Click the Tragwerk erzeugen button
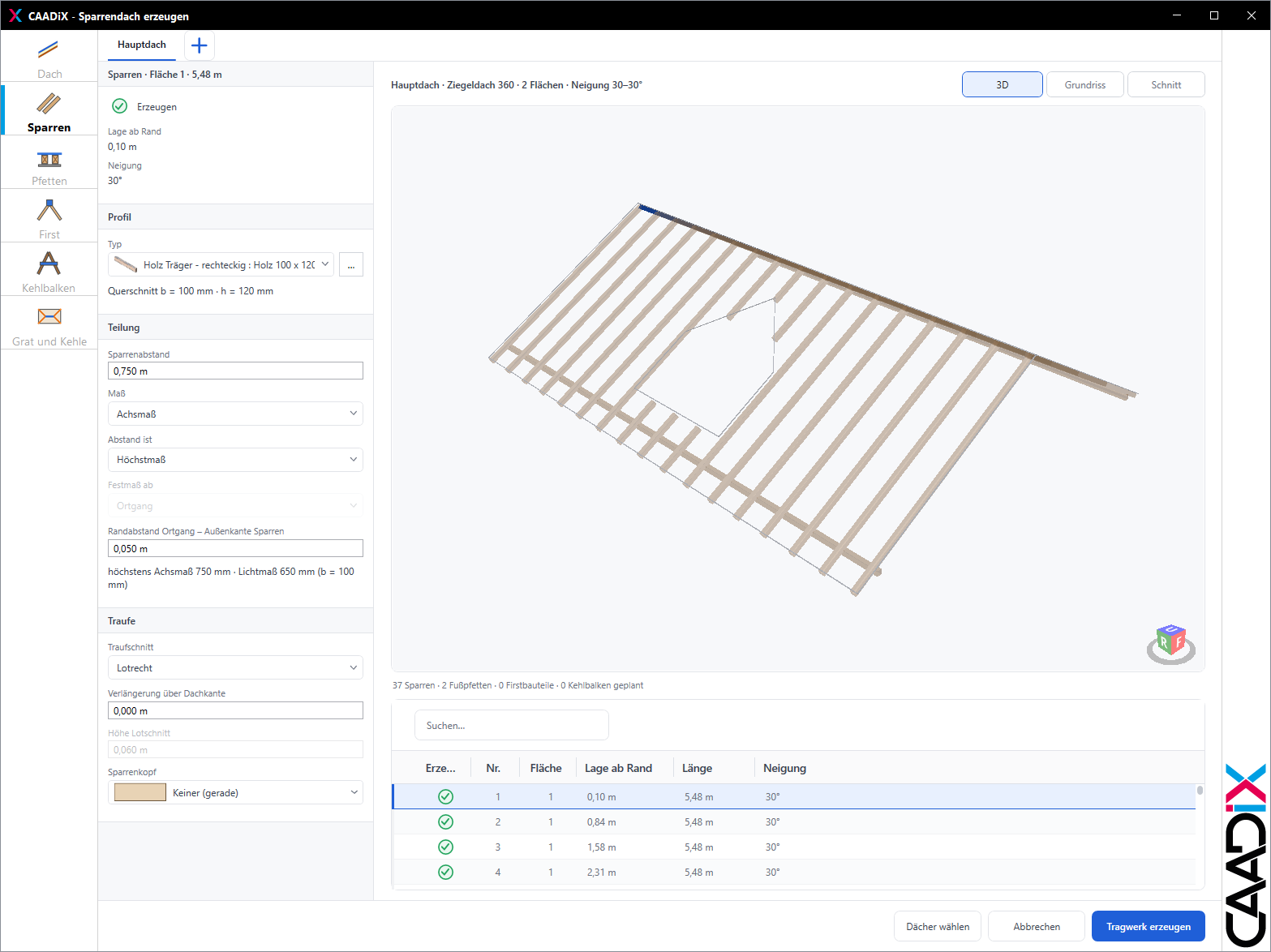1271x952 pixels. click(x=1149, y=926)
